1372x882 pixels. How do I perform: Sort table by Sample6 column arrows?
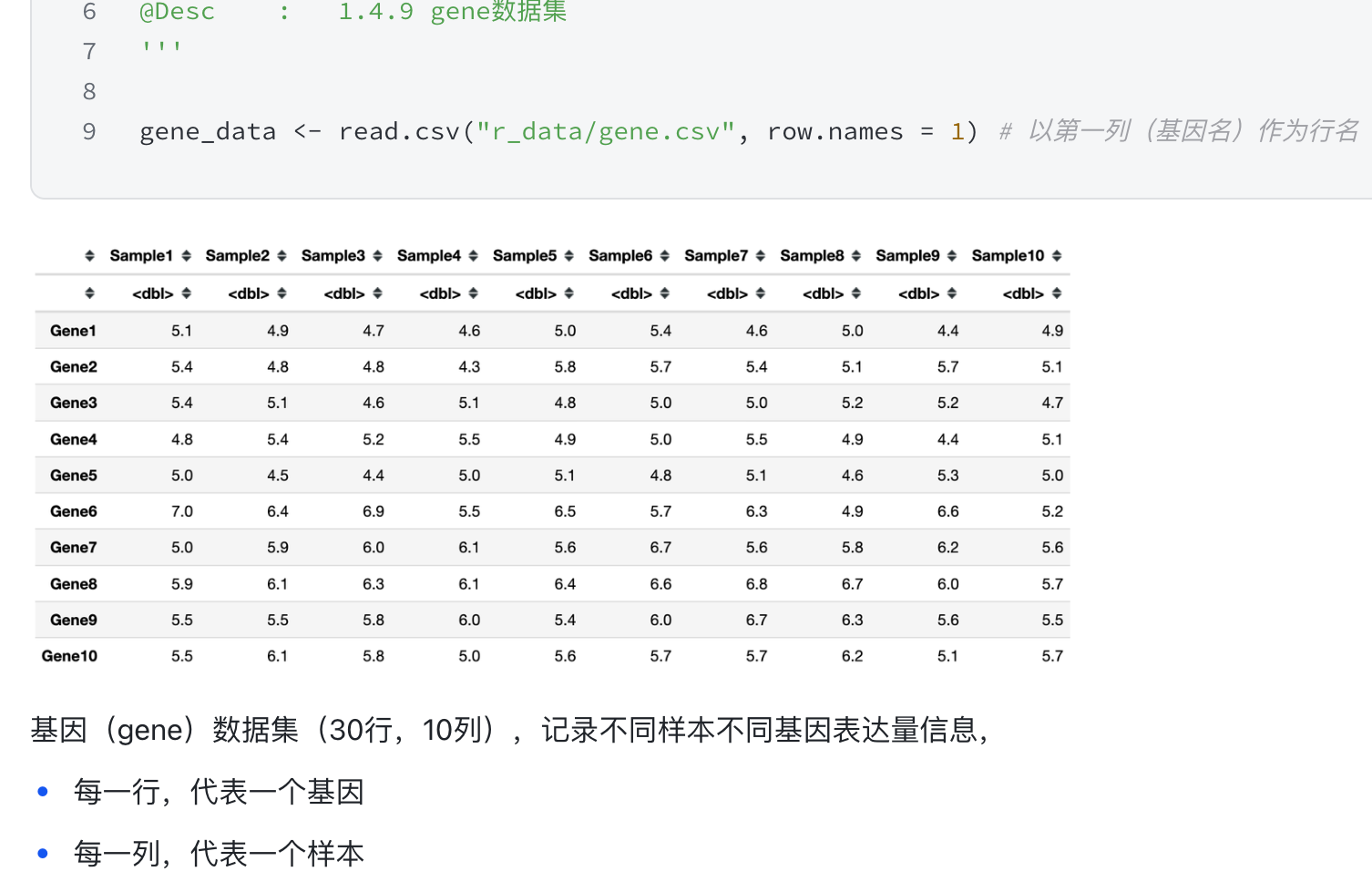coord(664,256)
